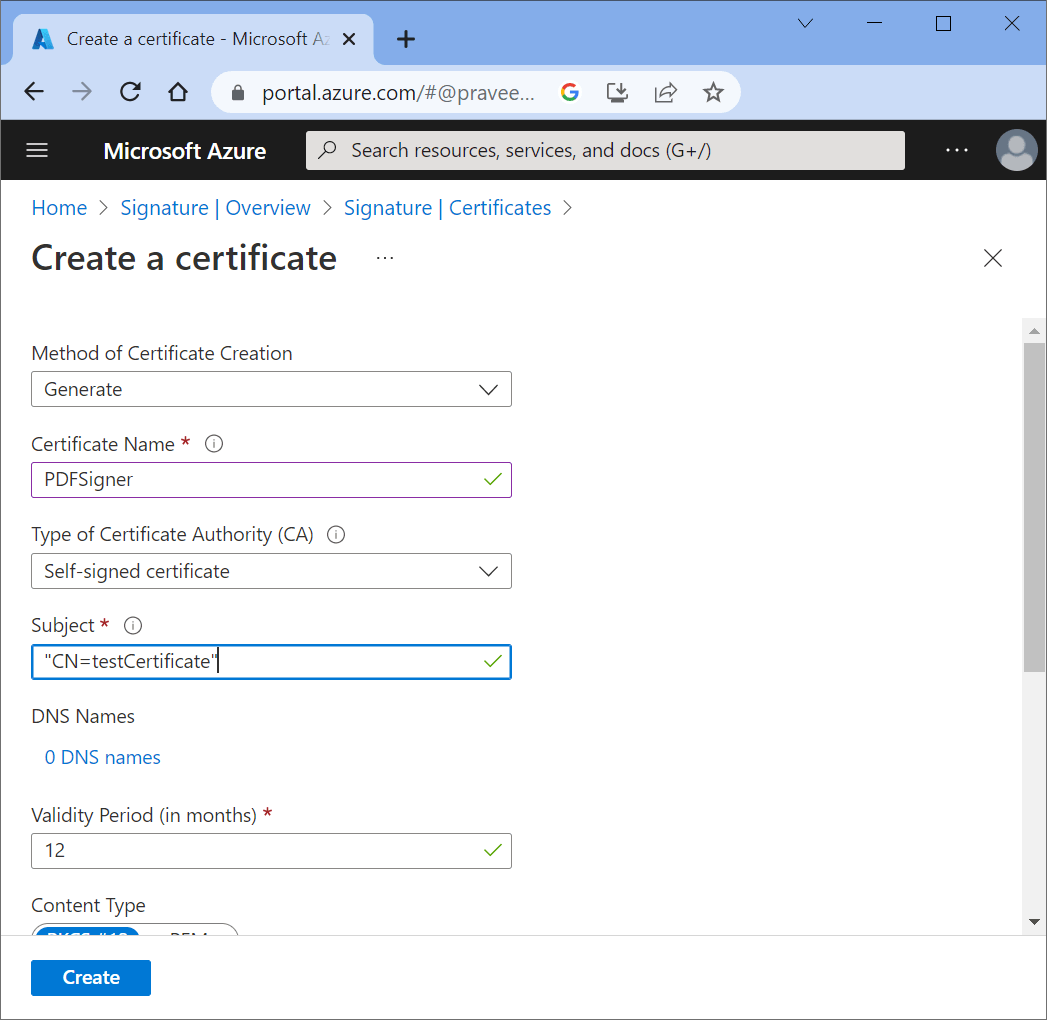Navigate to the Signature | Overview breadcrumb
Viewport: 1047px width, 1020px height.
point(215,207)
